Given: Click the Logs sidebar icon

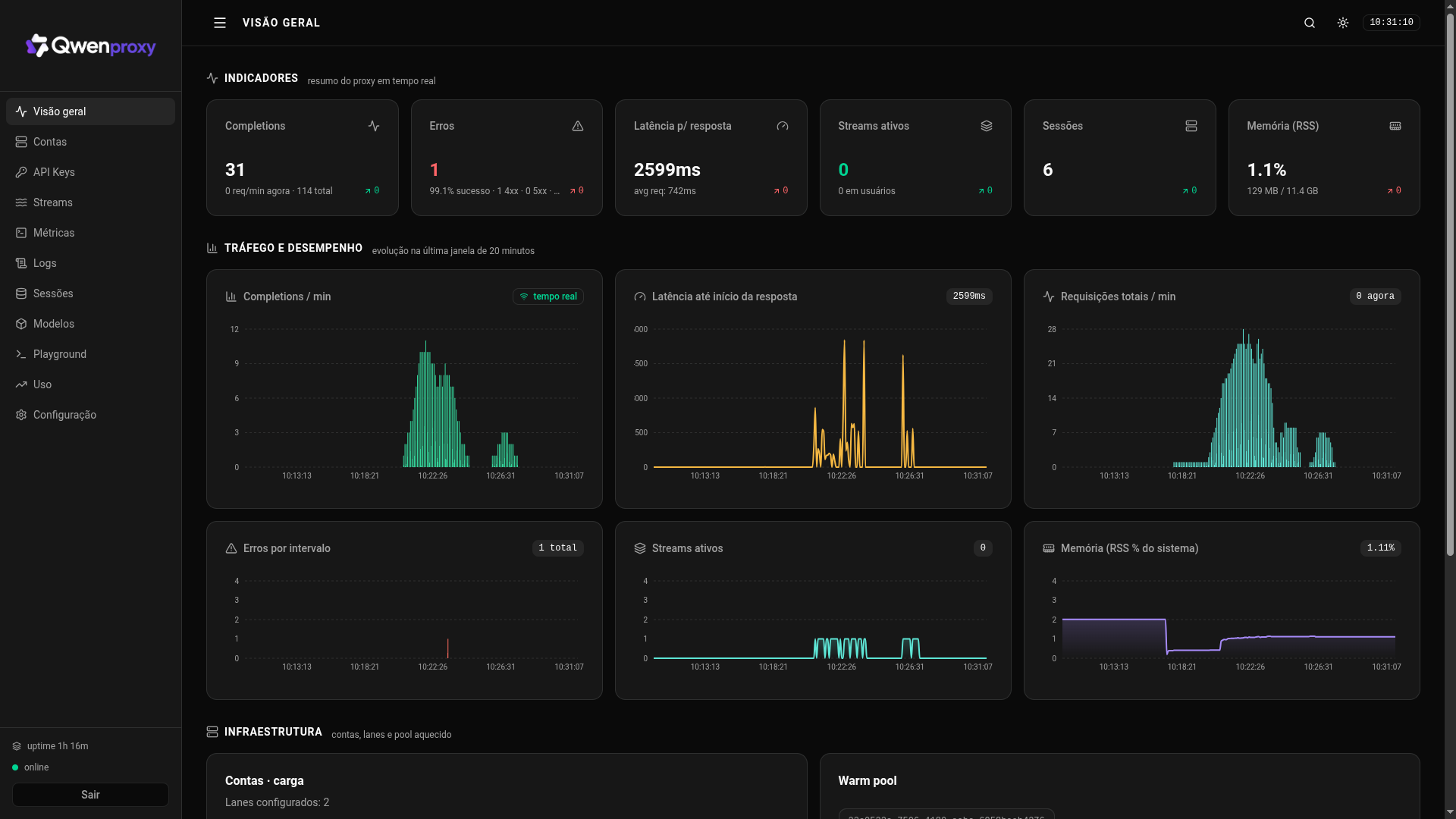Looking at the screenshot, I should point(21,263).
